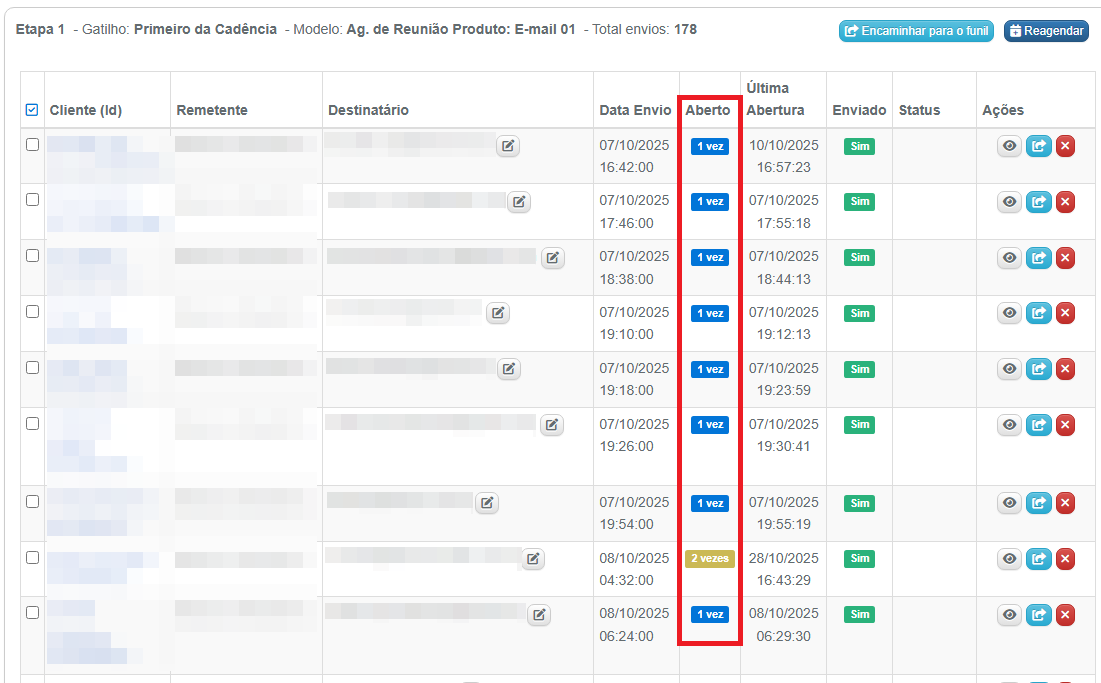Forward the 19:26:00 row to funnel
Image resolution: width=1101 pixels, height=683 pixels.
pos(1039,426)
